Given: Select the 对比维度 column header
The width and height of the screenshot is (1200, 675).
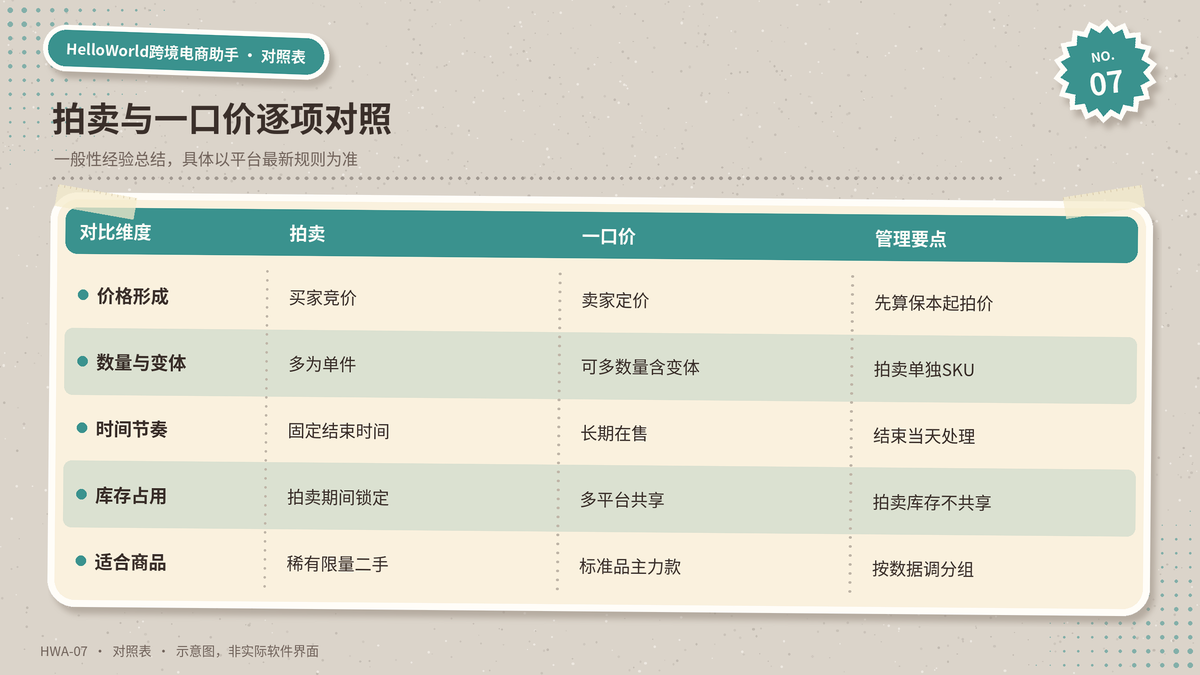Looking at the screenshot, I should (115, 233).
